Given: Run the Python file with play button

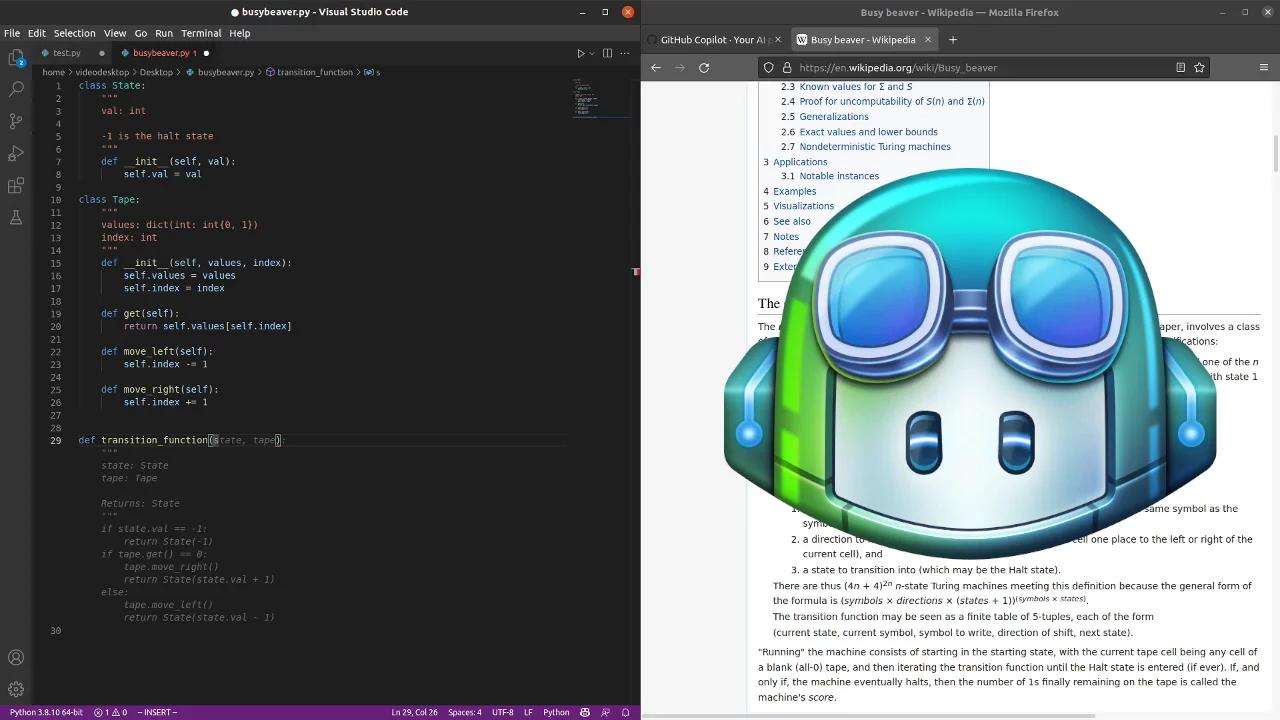Looking at the screenshot, I should pos(580,53).
